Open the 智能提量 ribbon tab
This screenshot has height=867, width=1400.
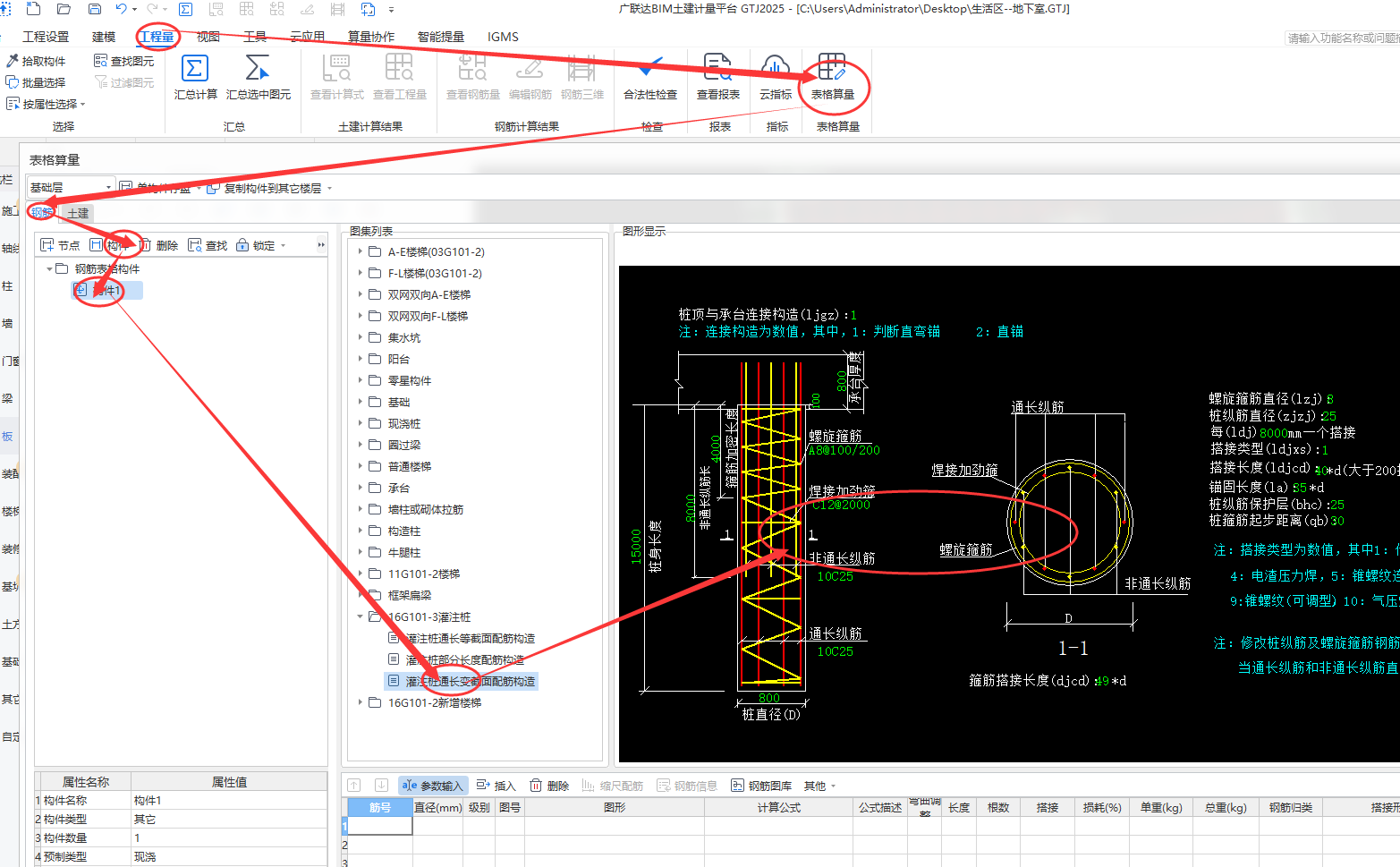(x=441, y=37)
